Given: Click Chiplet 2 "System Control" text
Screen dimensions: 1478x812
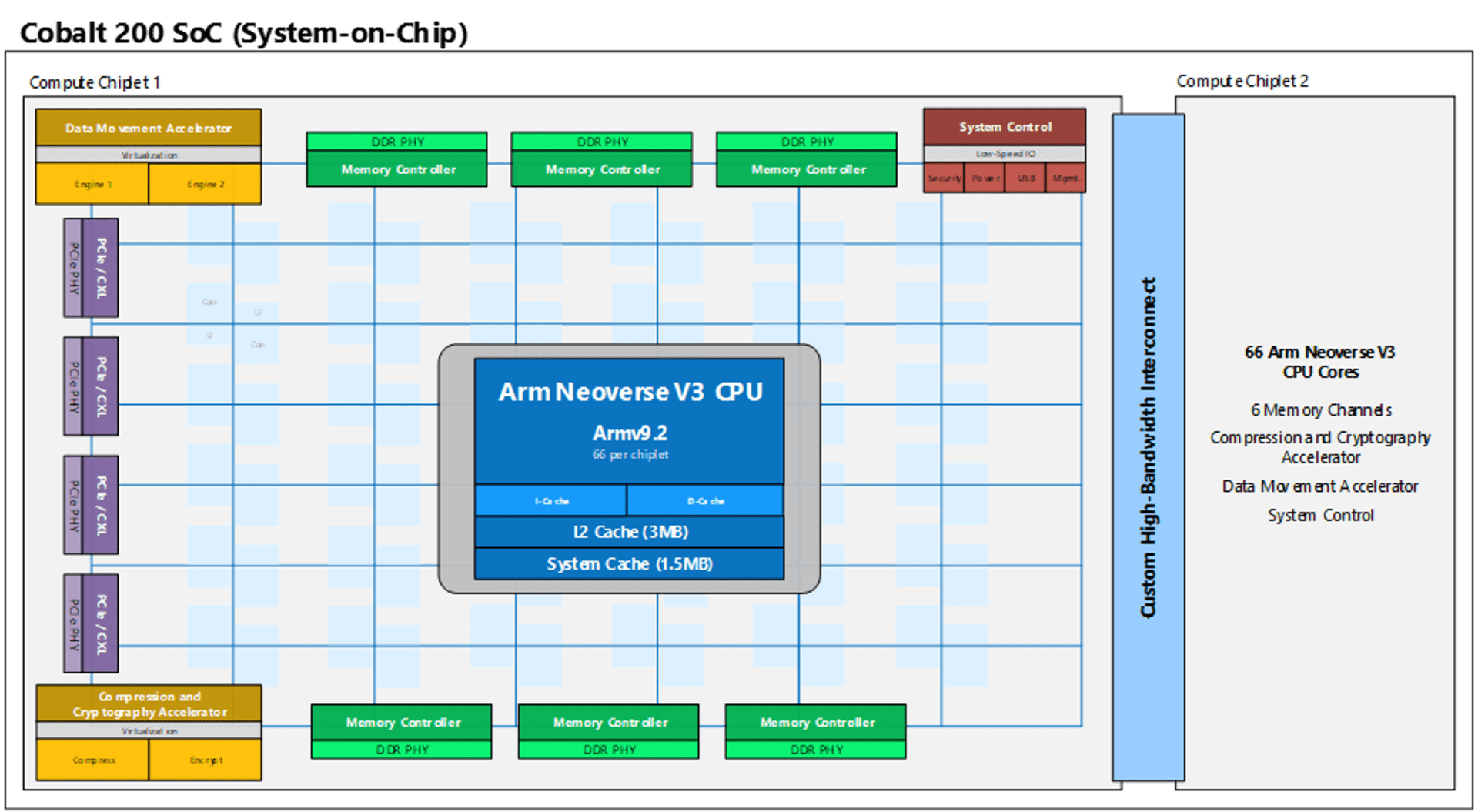Looking at the screenshot, I should point(1321,516).
